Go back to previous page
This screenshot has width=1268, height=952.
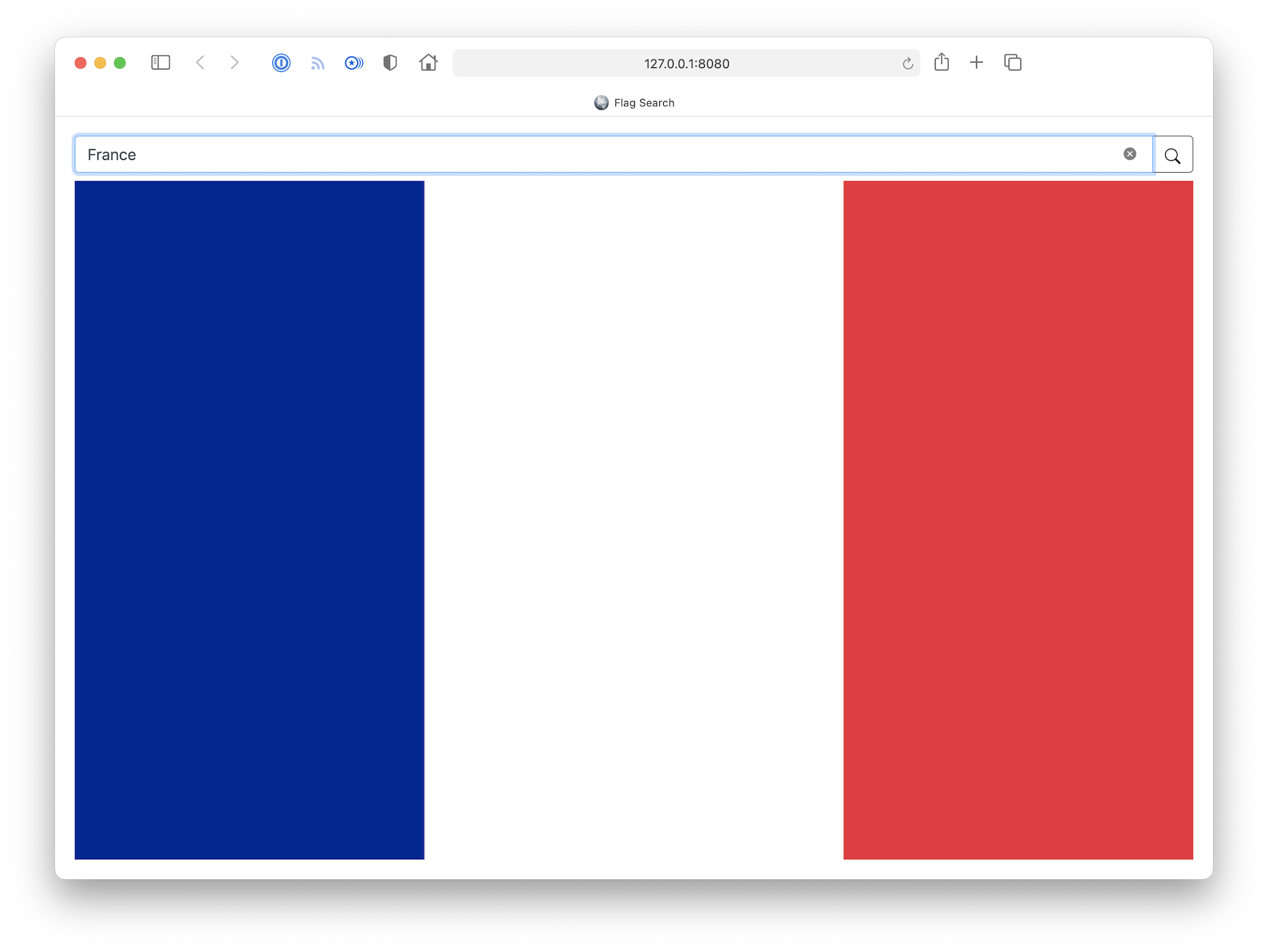coord(200,63)
